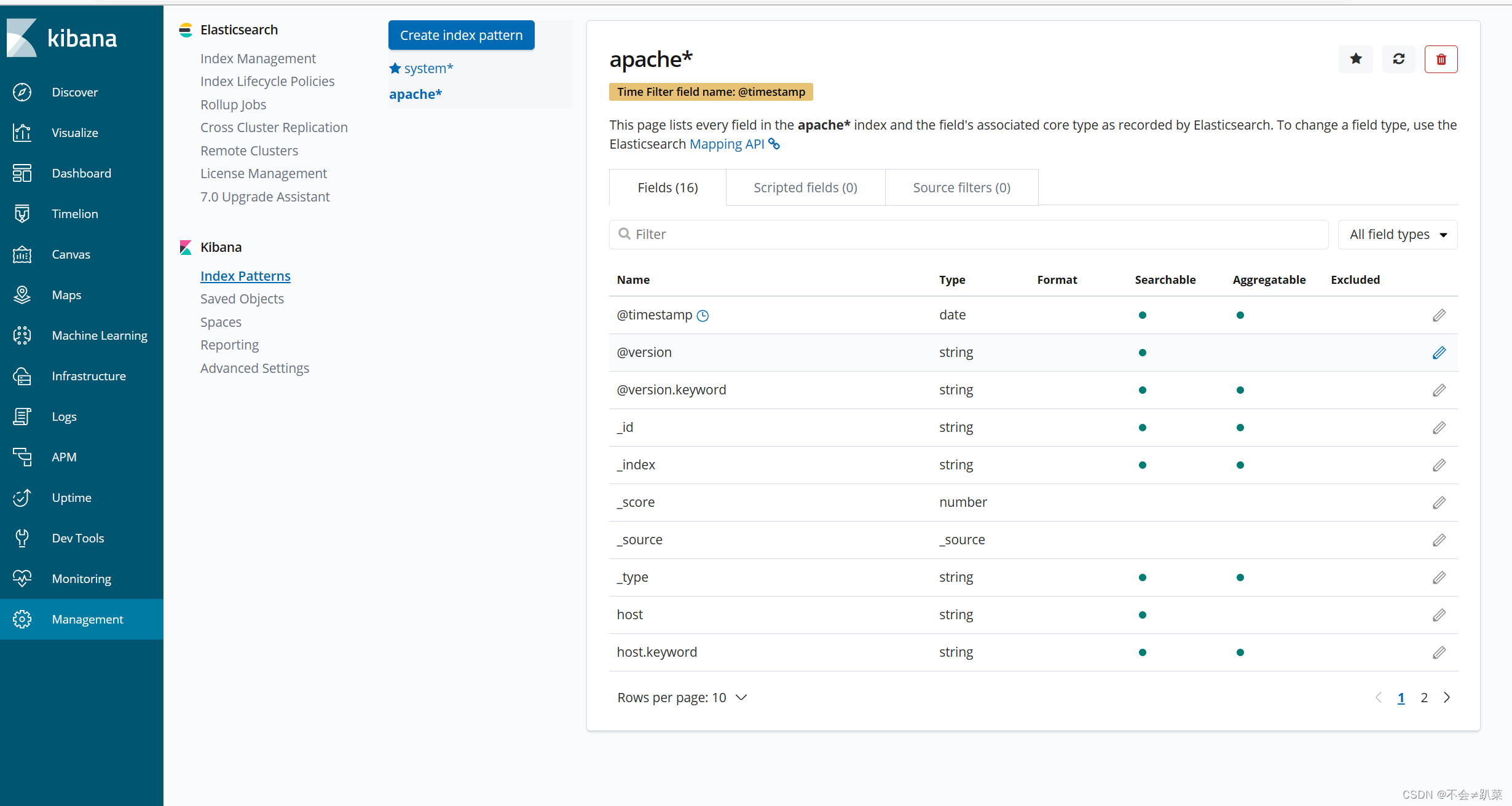Open Index Management menu item
The image size is (1512, 806).
(x=258, y=58)
